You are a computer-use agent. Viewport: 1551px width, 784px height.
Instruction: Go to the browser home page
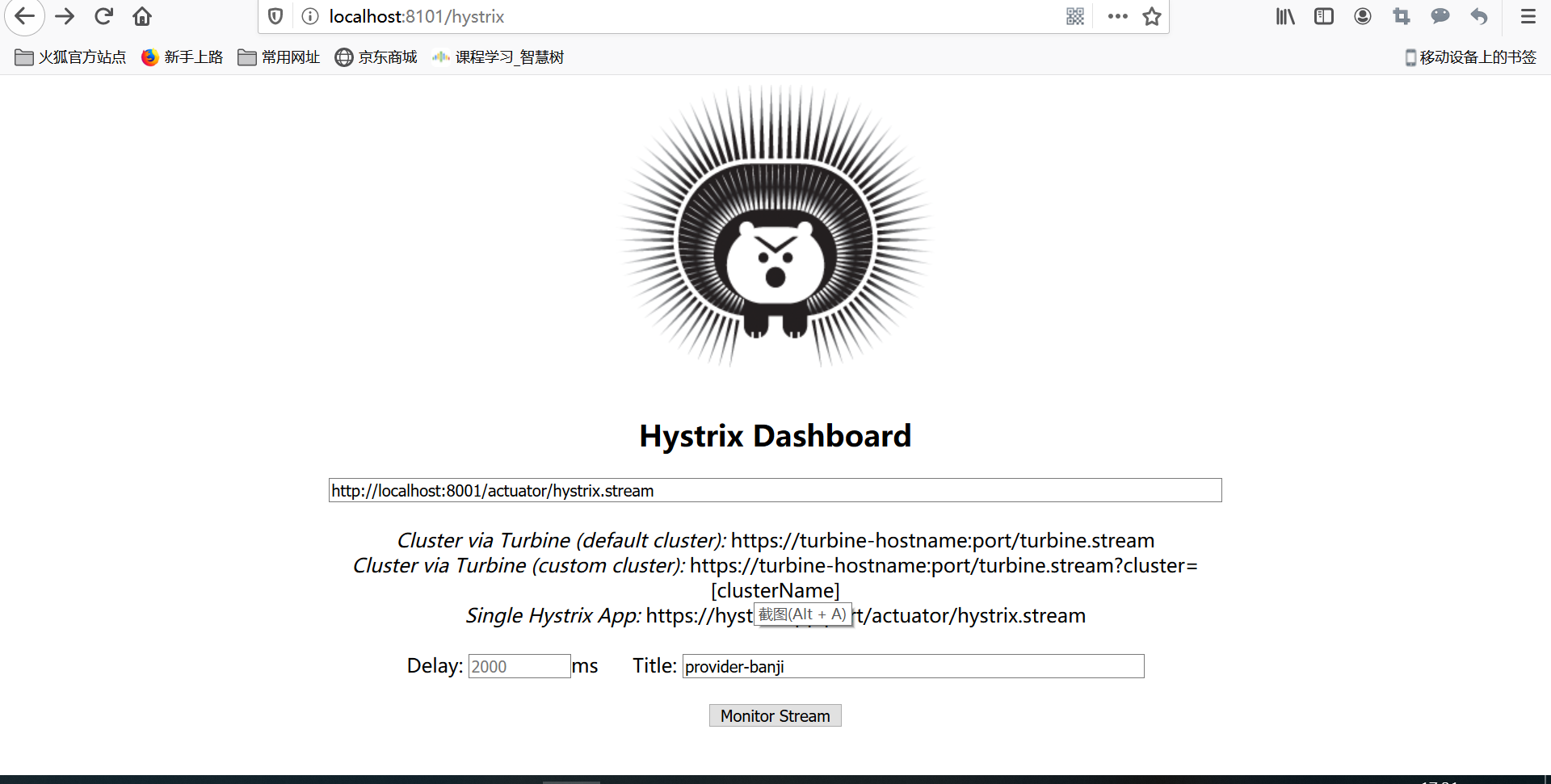click(x=142, y=16)
